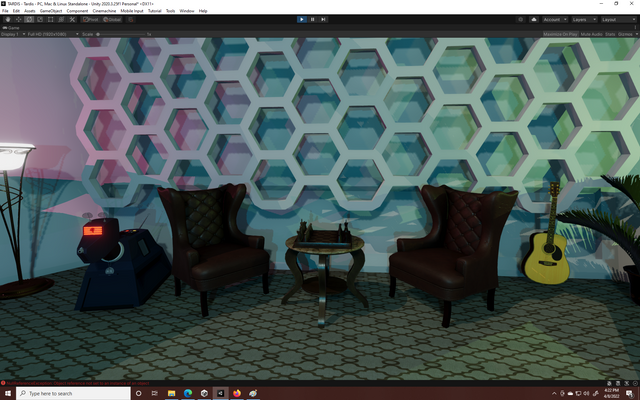Open the Component menu
Viewport: 640px width, 400px height.
(77, 11)
